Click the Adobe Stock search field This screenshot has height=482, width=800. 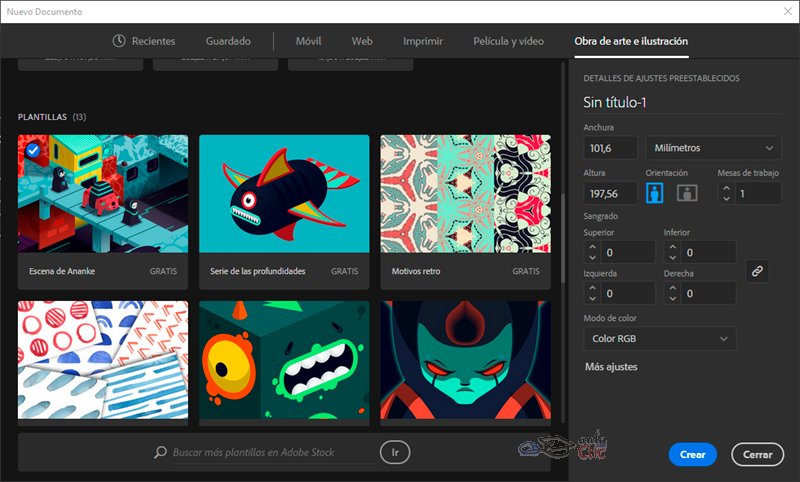click(x=273, y=452)
